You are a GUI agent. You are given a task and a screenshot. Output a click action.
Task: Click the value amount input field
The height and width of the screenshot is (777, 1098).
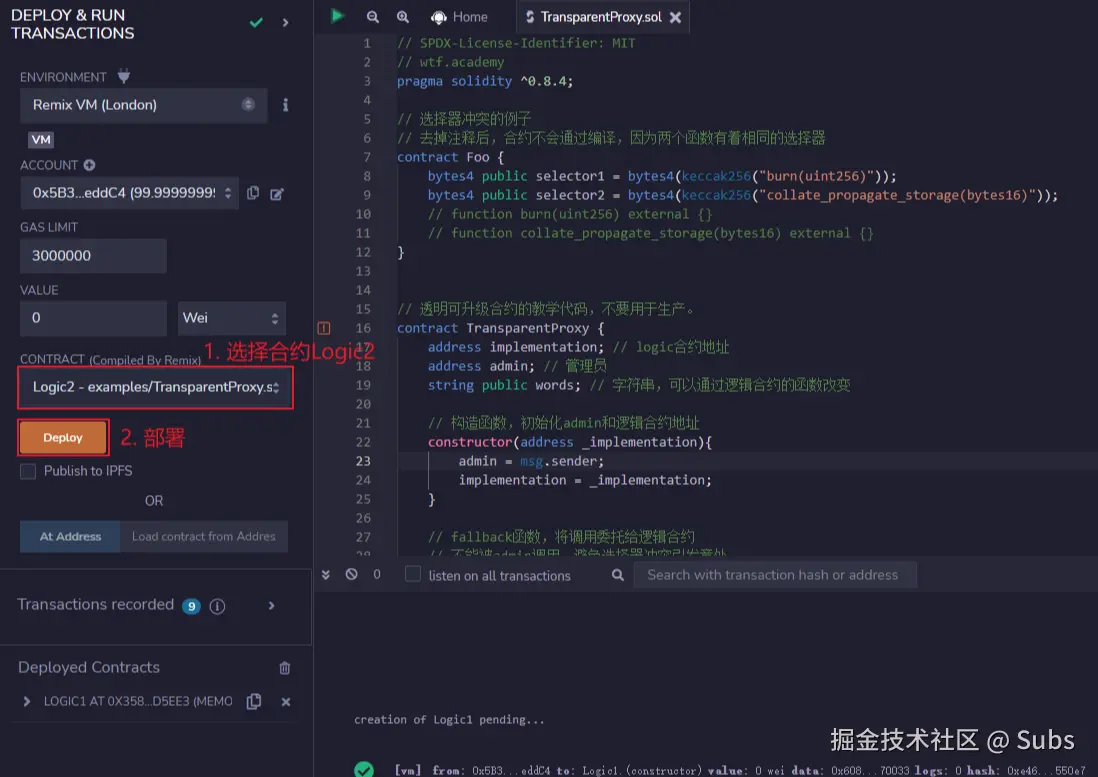93,318
